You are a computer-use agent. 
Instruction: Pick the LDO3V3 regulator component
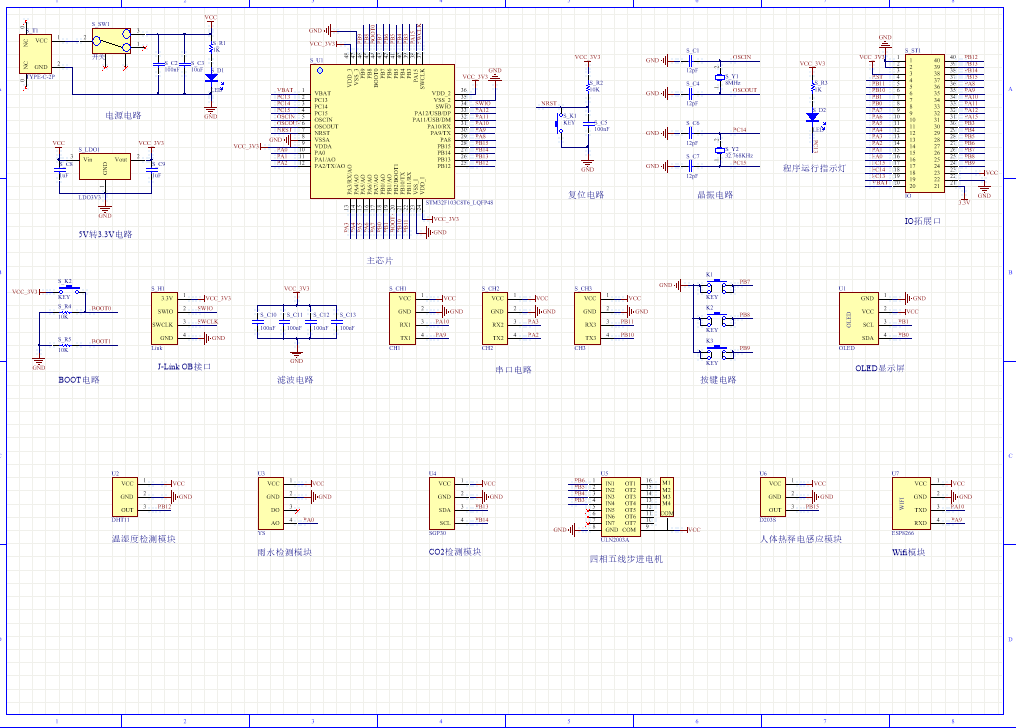pyautogui.click(x=105, y=170)
